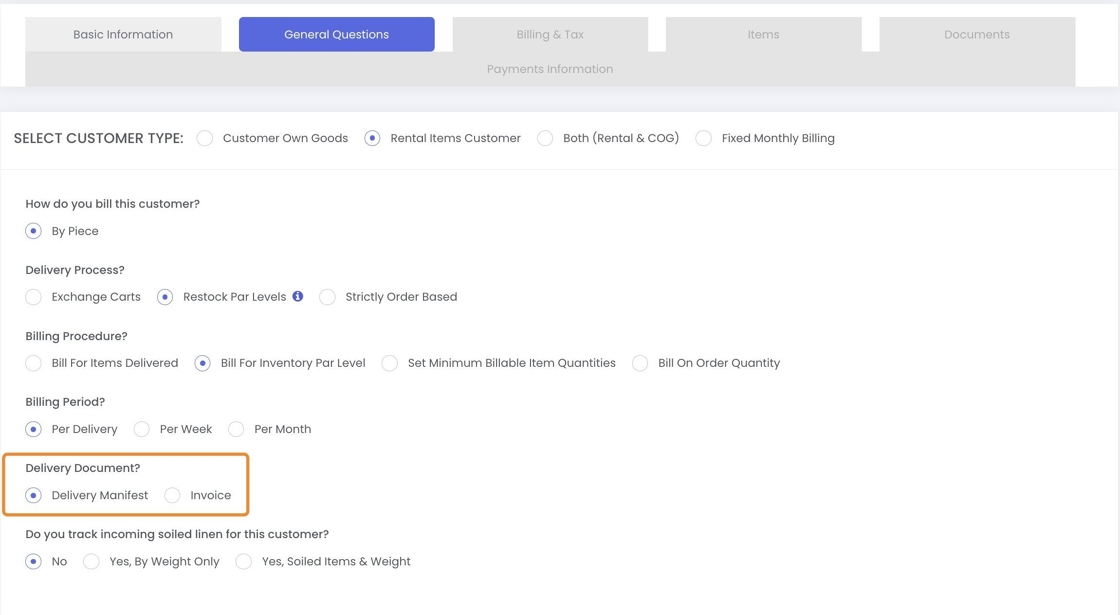Select the Payments Information tab

(550, 69)
